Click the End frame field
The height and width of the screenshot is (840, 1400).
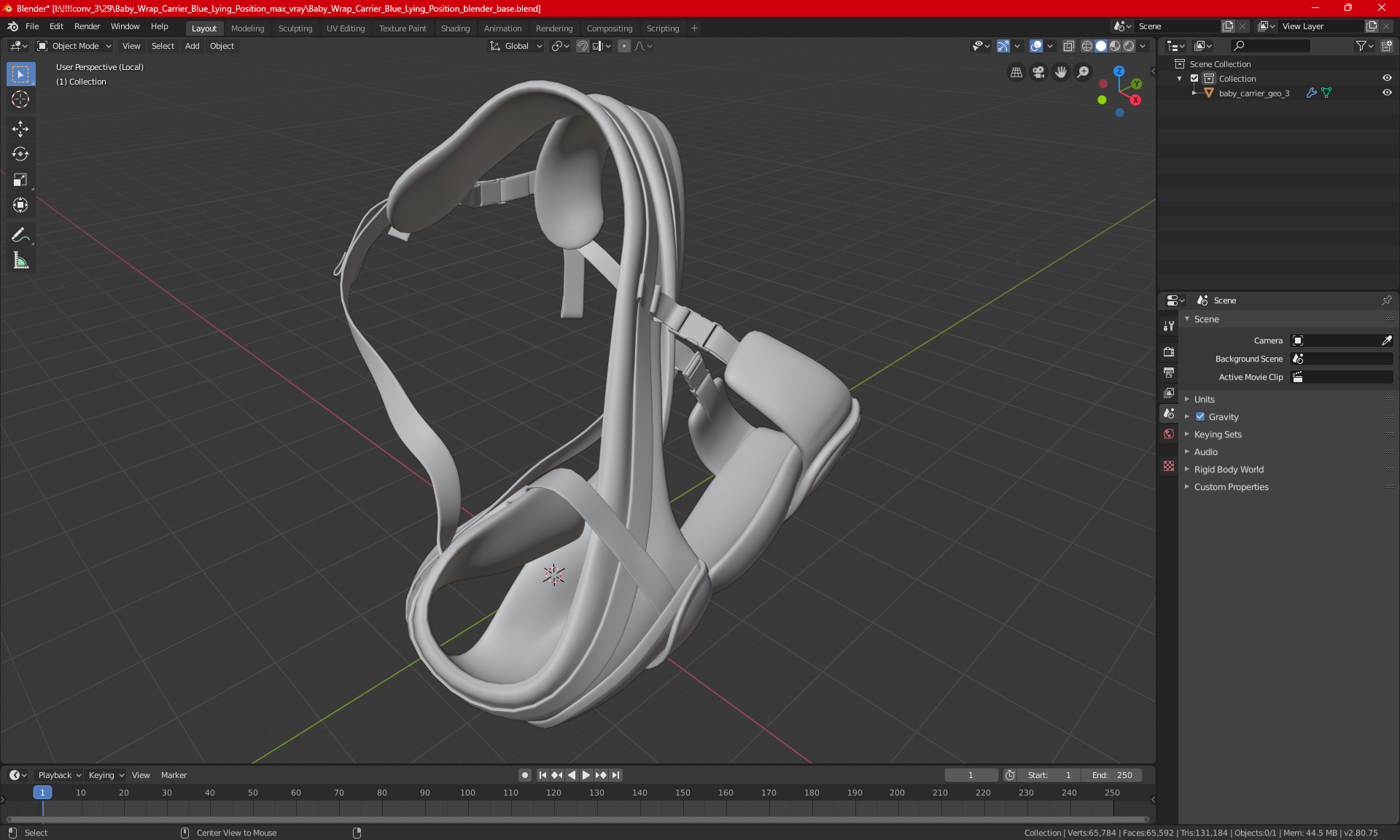tap(1112, 775)
